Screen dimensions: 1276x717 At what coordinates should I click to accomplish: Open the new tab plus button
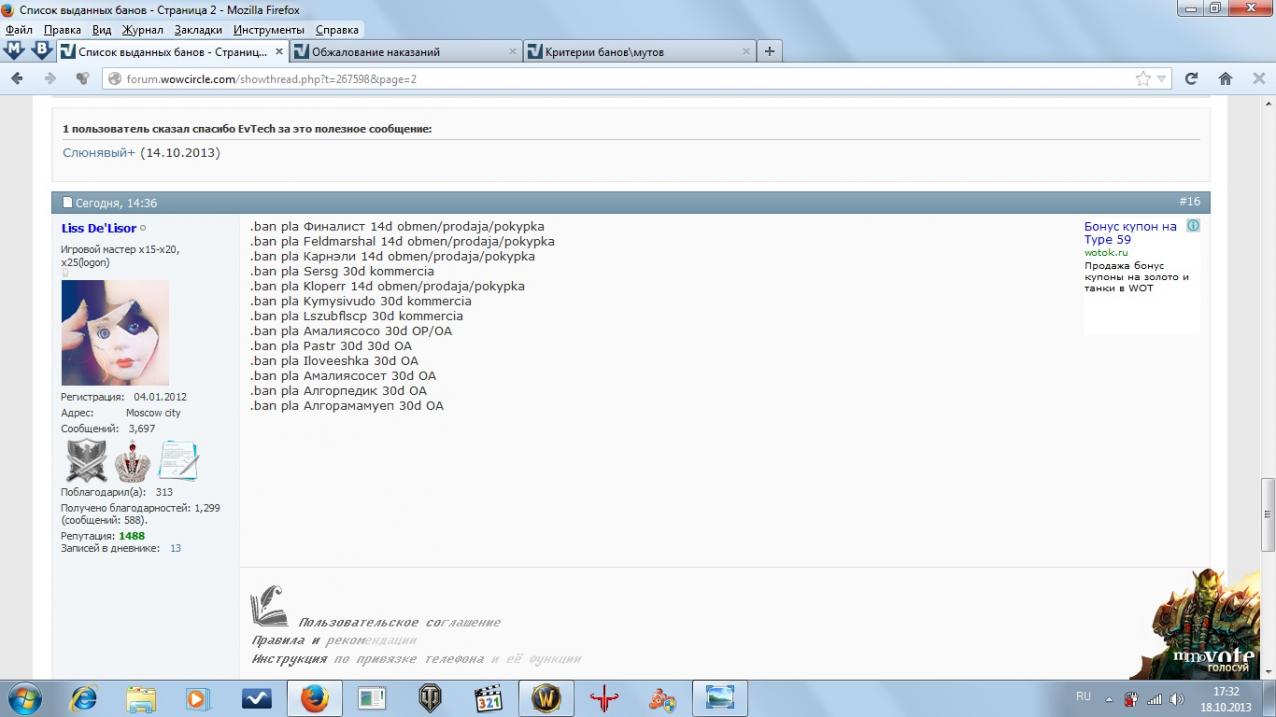click(x=769, y=51)
